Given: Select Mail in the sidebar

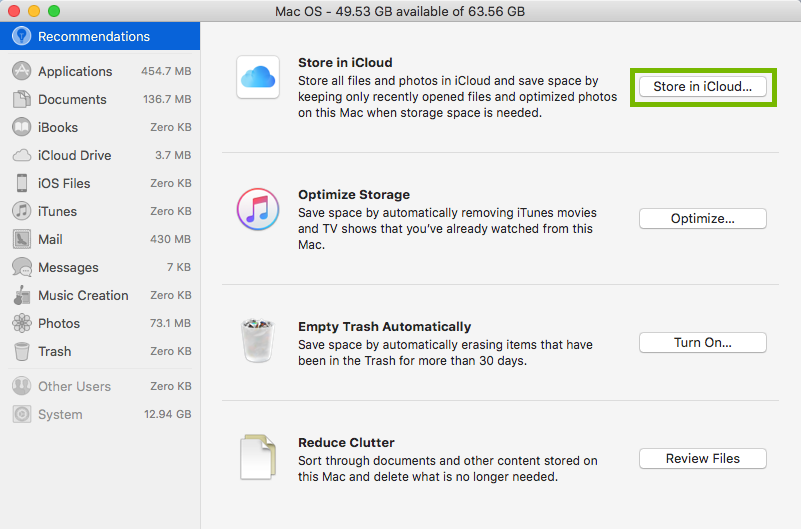Looking at the screenshot, I should tap(100, 239).
